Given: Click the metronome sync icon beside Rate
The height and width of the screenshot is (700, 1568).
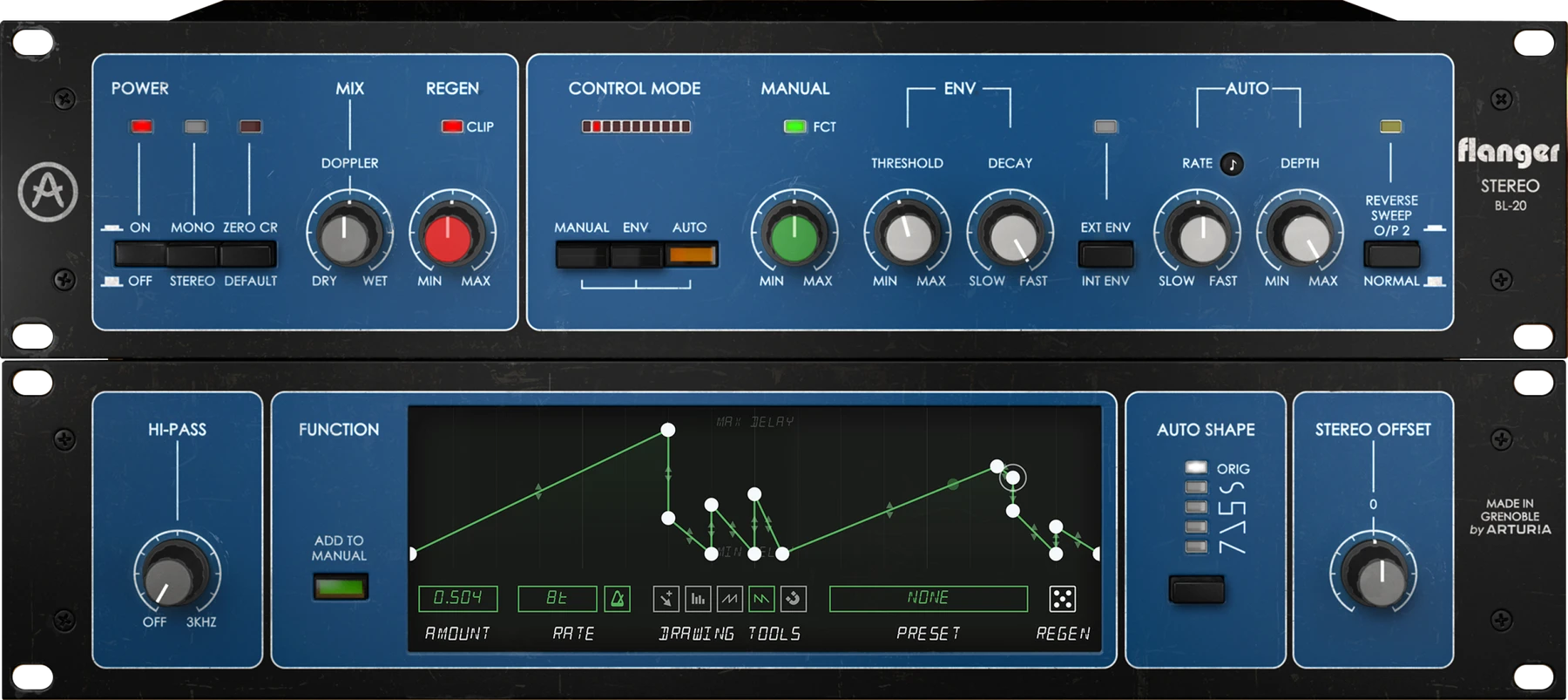Looking at the screenshot, I should click(x=617, y=599).
